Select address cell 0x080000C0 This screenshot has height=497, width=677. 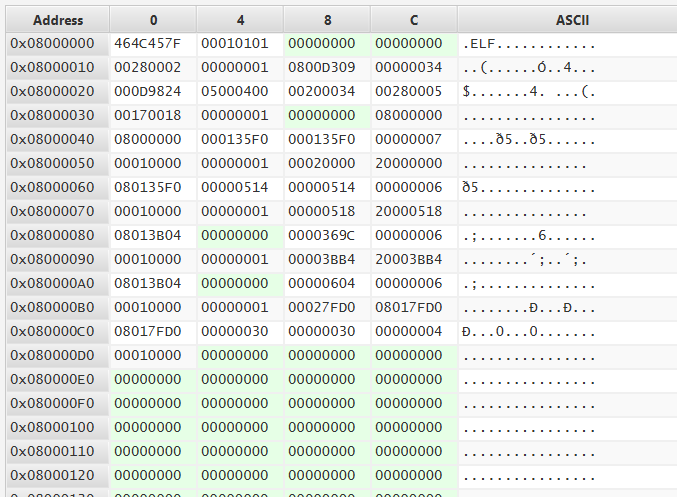point(58,331)
